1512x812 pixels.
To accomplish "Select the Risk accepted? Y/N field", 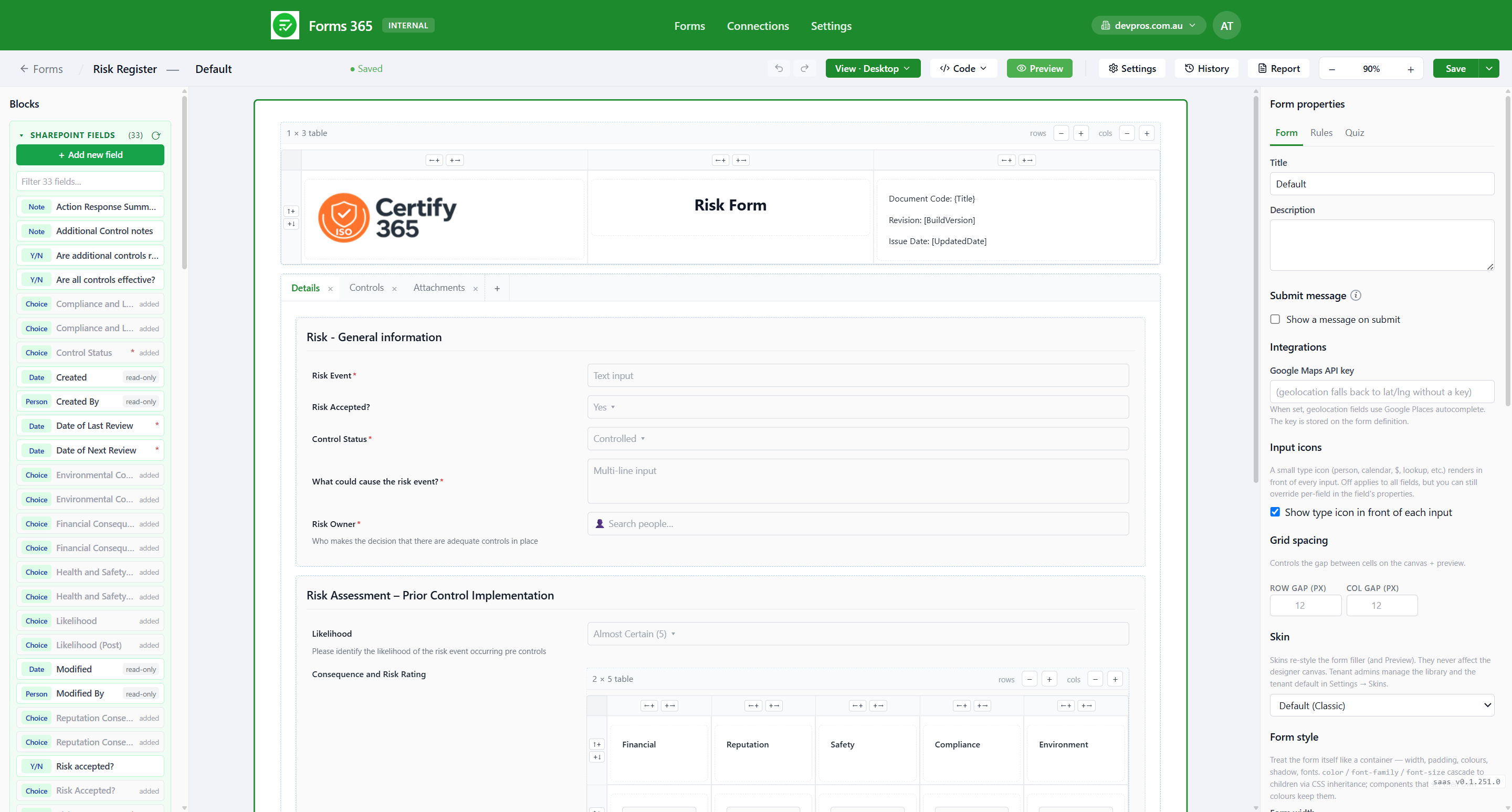I will [x=90, y=767].
